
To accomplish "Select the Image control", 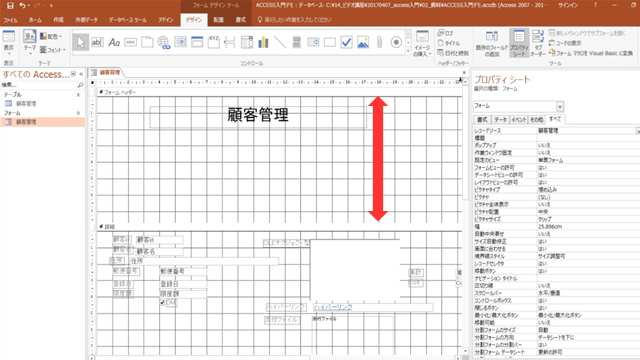I will tap(363, 42).
